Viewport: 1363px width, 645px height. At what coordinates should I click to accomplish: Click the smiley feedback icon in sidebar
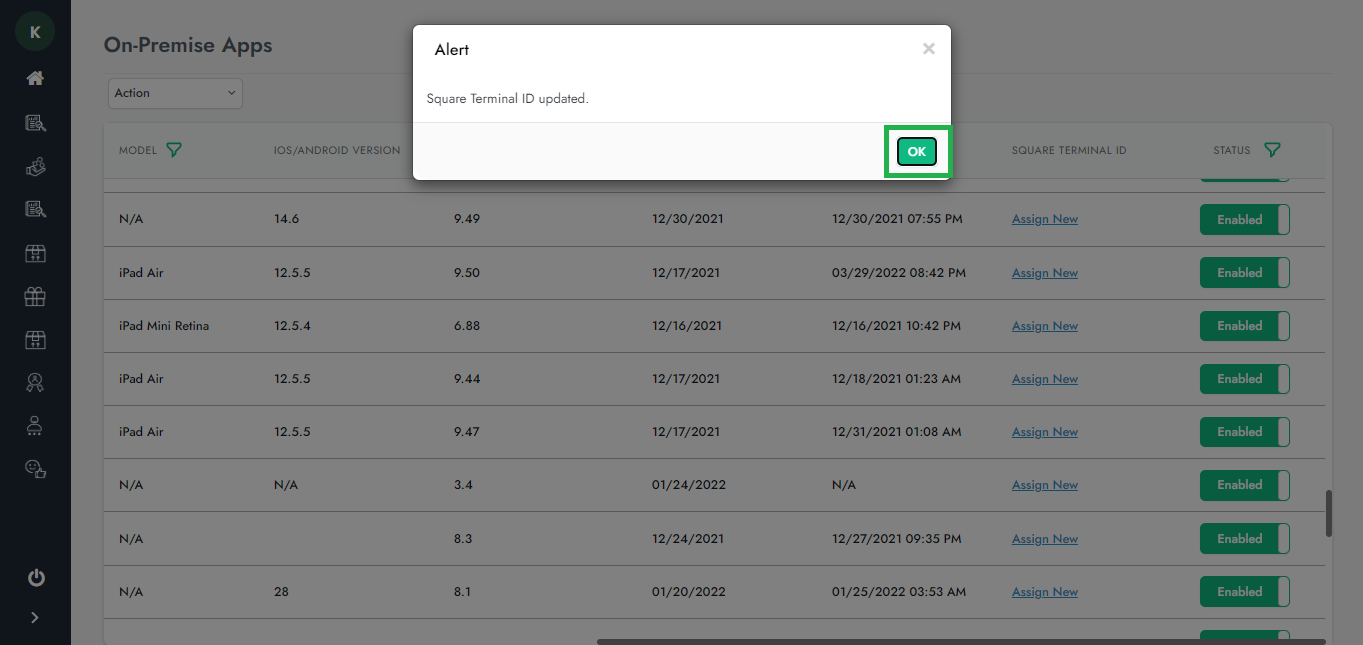(35, 468)
